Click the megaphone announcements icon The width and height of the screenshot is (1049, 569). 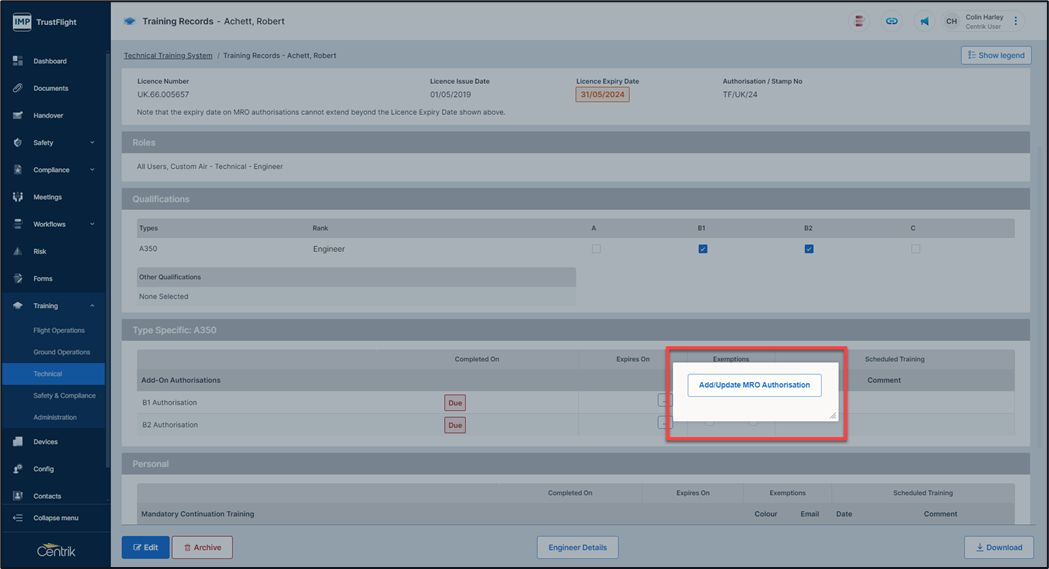click(x=924, y=21)
